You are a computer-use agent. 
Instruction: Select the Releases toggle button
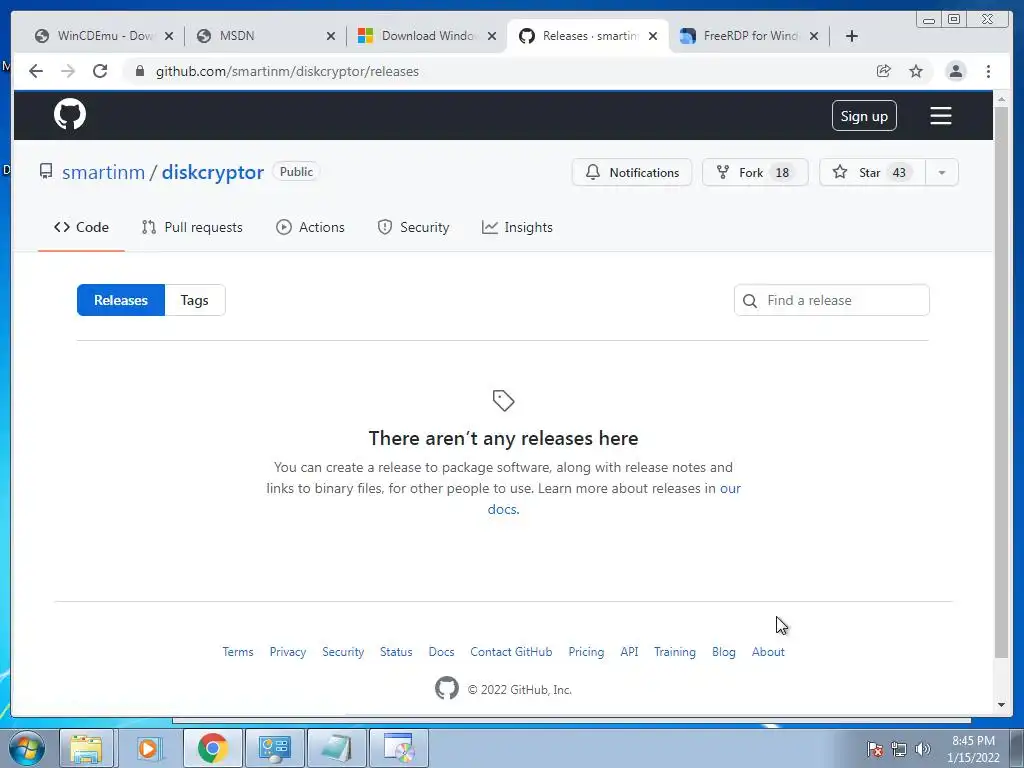pyautogui.click(x=121, y=300)
